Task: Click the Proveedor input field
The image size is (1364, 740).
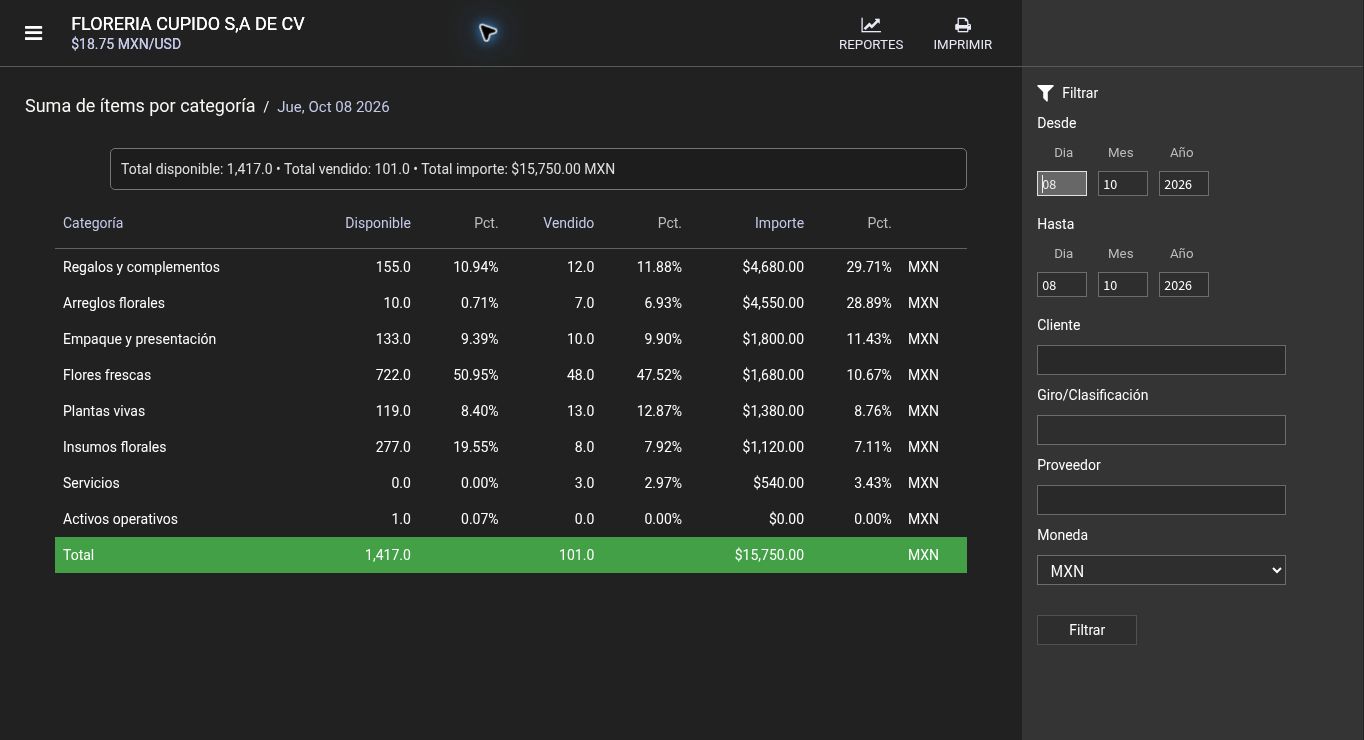Action: [x=1161, y=500]
